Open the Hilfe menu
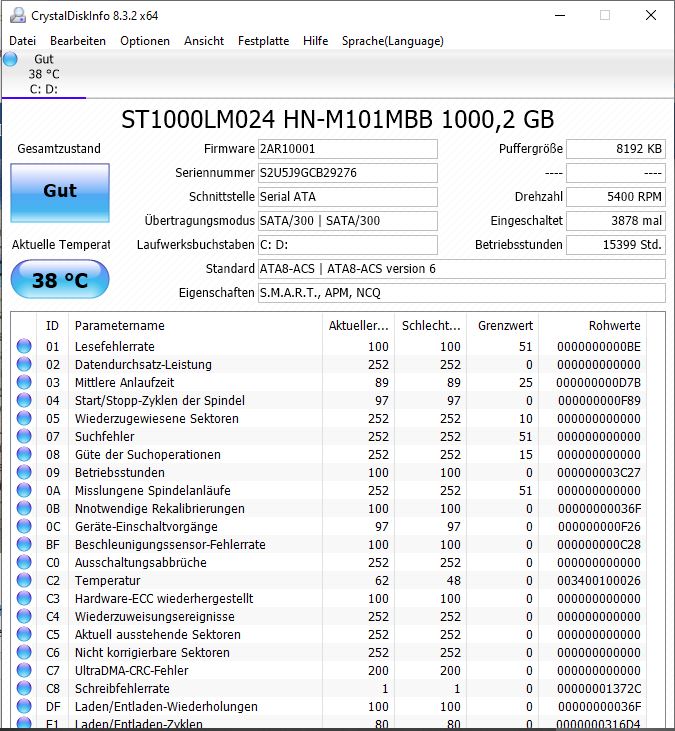This screenshot has width=675, height=731. pos(316,41)
